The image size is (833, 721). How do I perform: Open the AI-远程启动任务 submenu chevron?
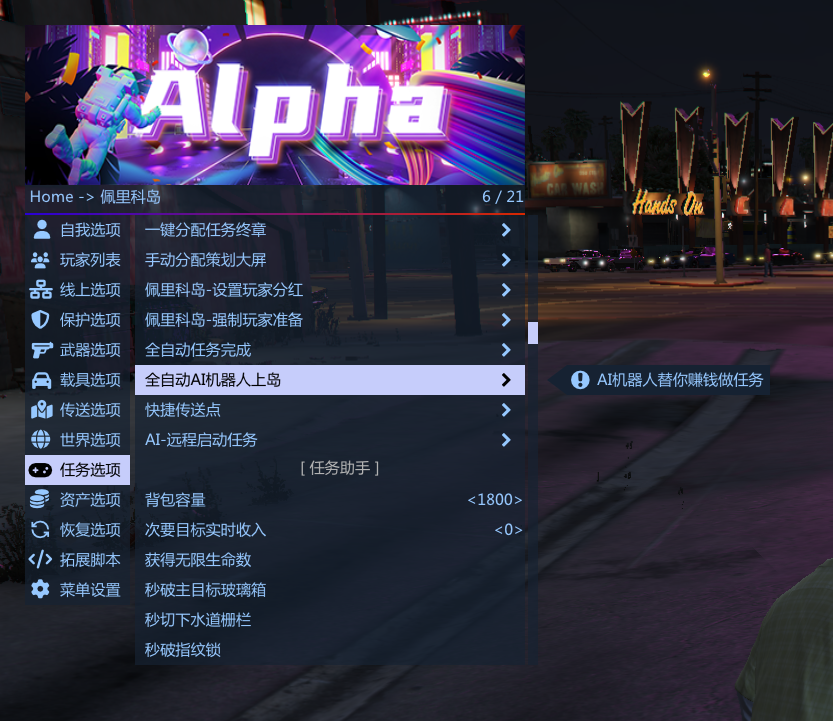[506, 440]
